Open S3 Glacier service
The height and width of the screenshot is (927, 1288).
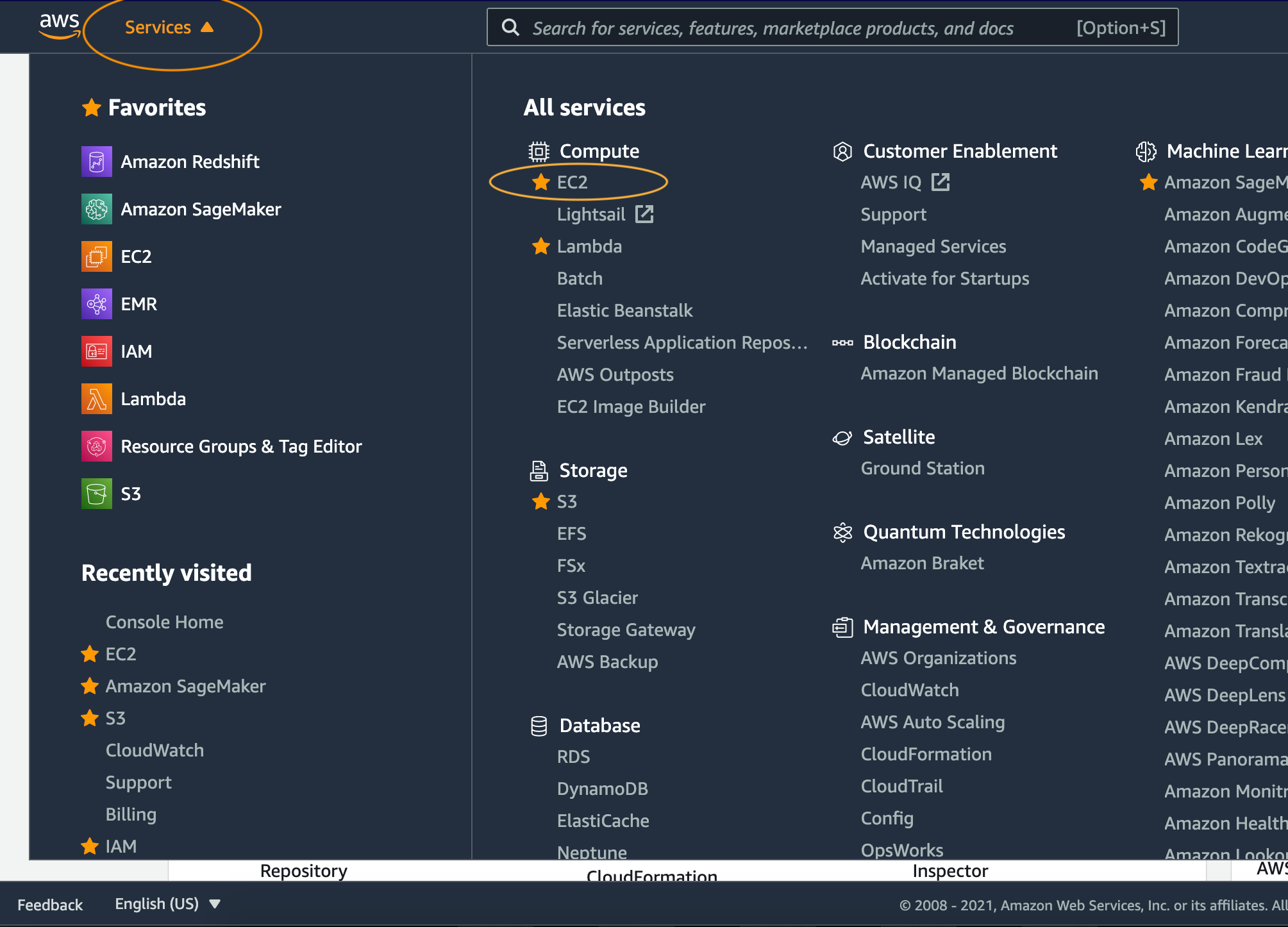pyautogui.click(x=598, y=597)
